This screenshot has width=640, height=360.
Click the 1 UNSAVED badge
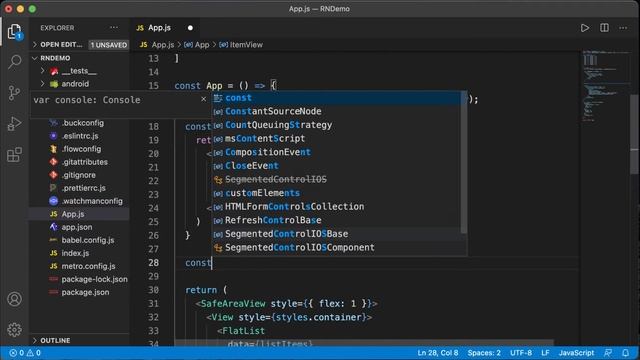[x=109, y=45]
